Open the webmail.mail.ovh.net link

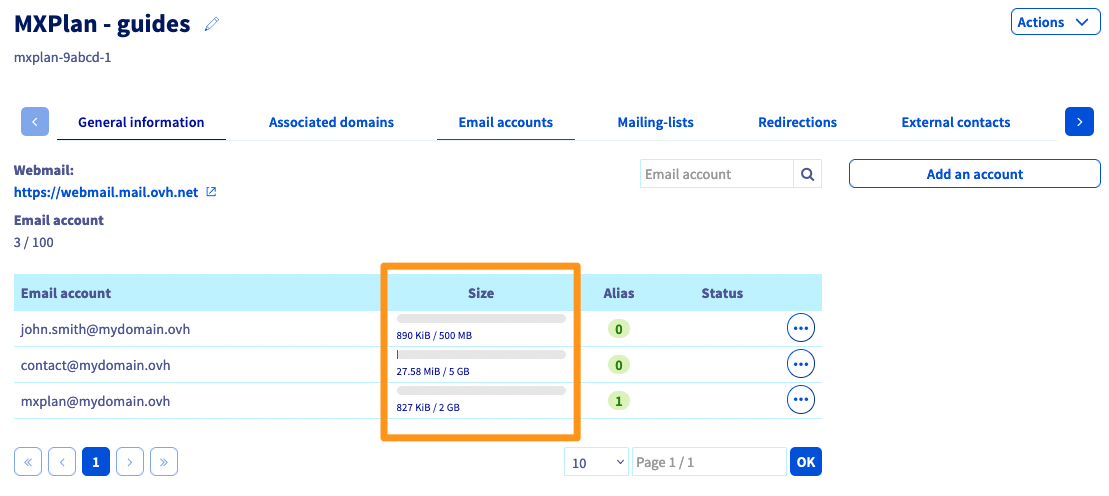(107, 191)
